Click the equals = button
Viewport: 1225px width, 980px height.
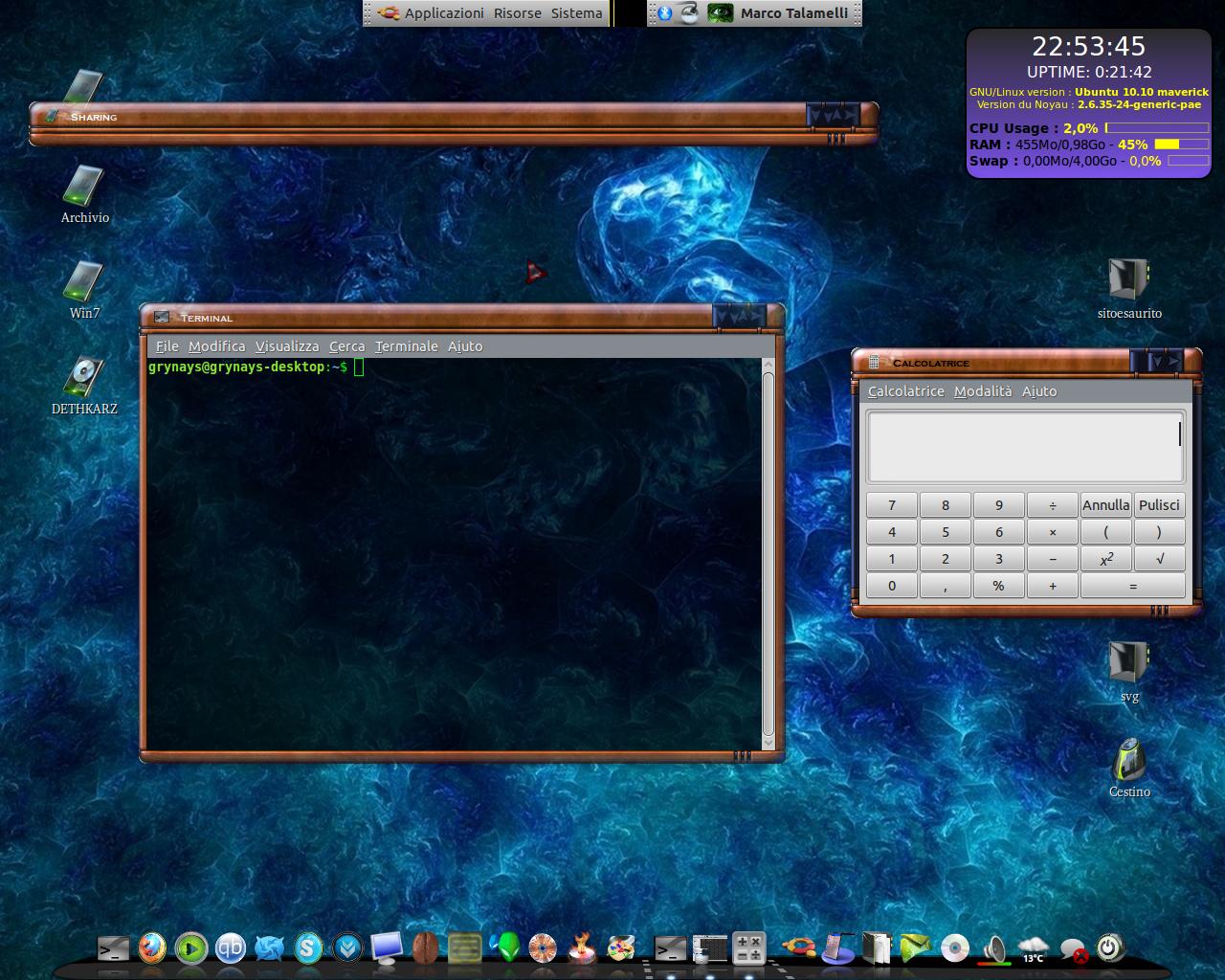[x=1133, y=586]
